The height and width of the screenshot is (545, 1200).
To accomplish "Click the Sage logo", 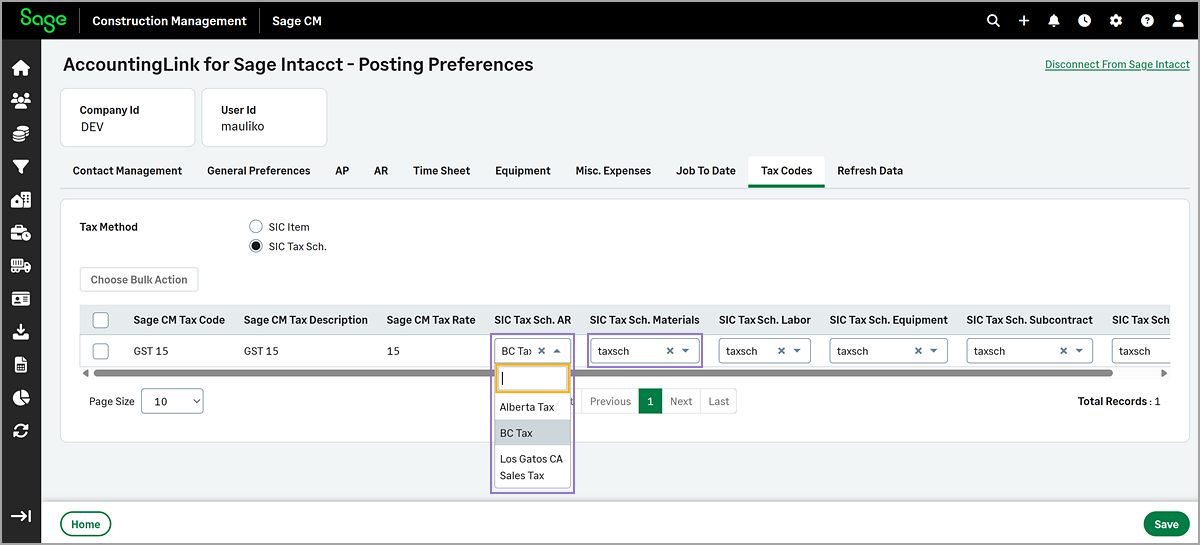I will (x=43, y=19).
